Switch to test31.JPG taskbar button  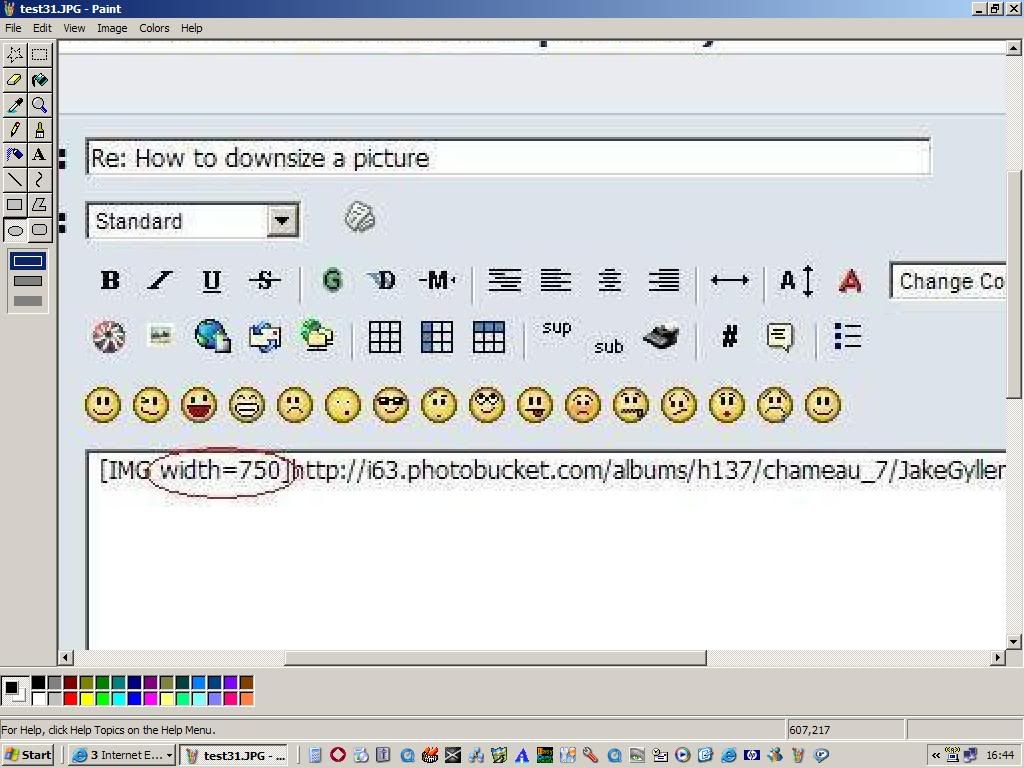(x=236, y=755)
